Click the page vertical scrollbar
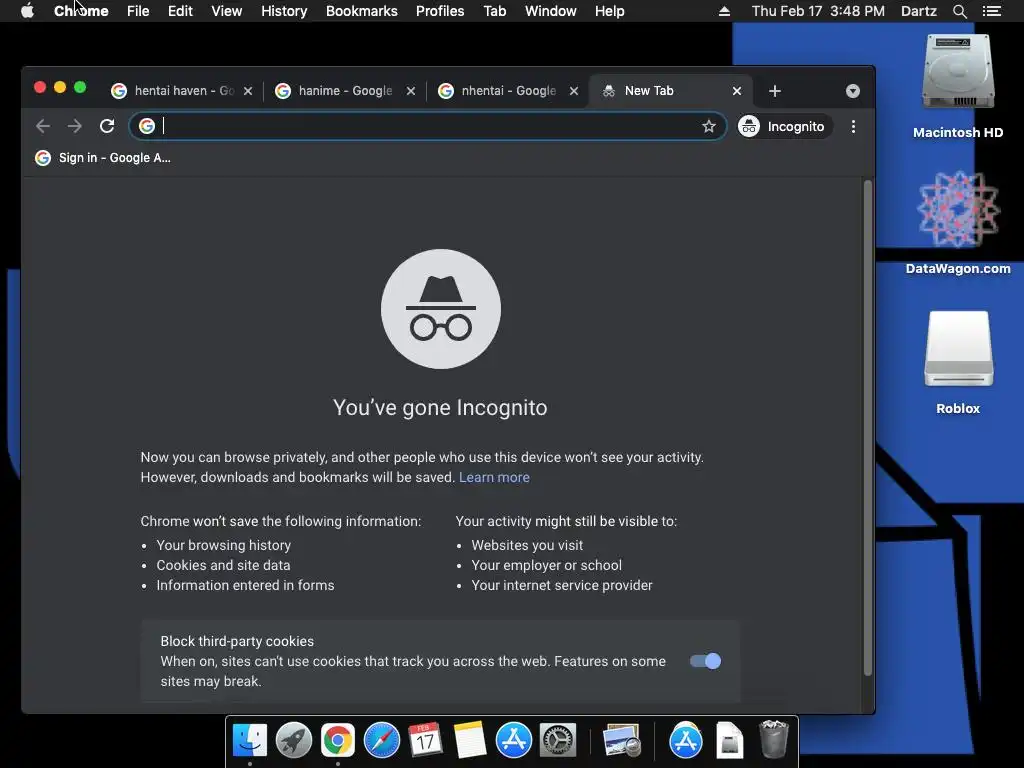 click(867, 428)
